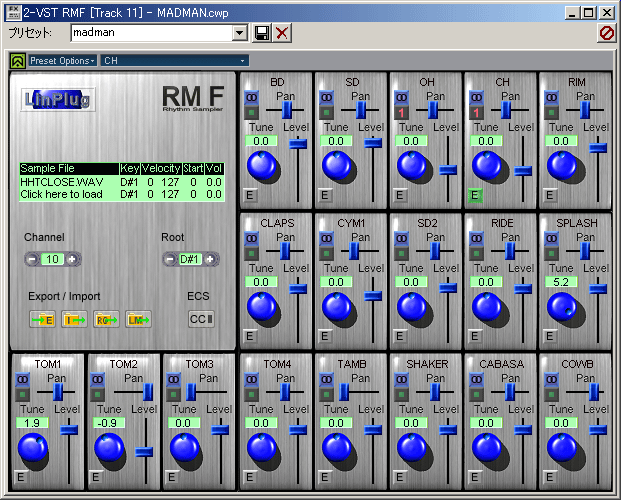Click the TAMB pad loop/link icon
The height and width of the screenshot is (500, 621).
(x=326, y=380)
